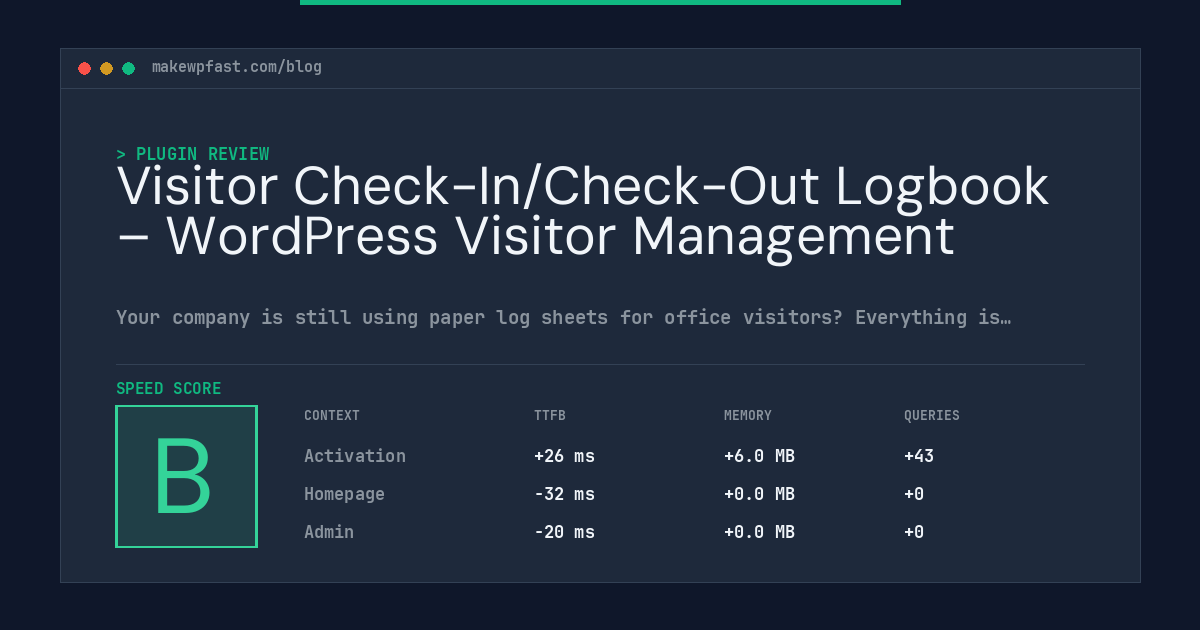Click Homepage's +0.0 MB memory value
The image size is (1200, 630).
759,494
